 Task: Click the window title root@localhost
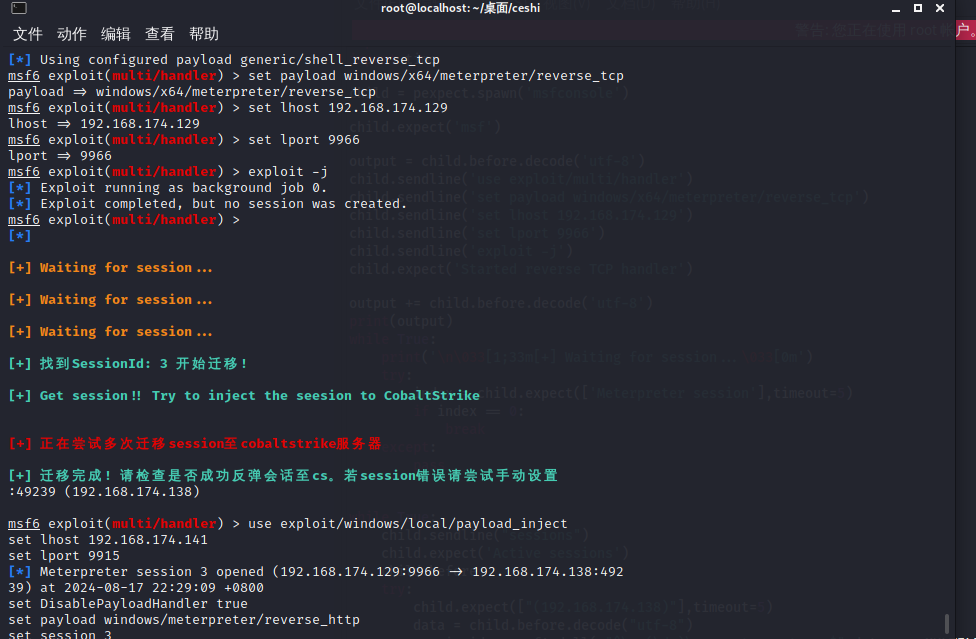pyautogui.click(x=461, y=8)
